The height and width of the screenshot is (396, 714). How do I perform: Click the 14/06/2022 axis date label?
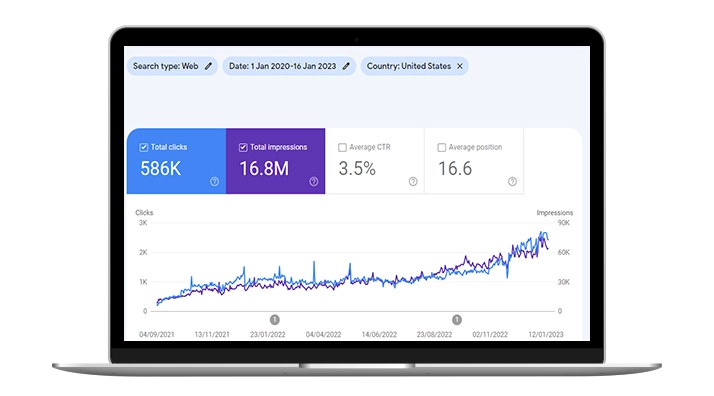pyautogui.click(x=379, y=335)
